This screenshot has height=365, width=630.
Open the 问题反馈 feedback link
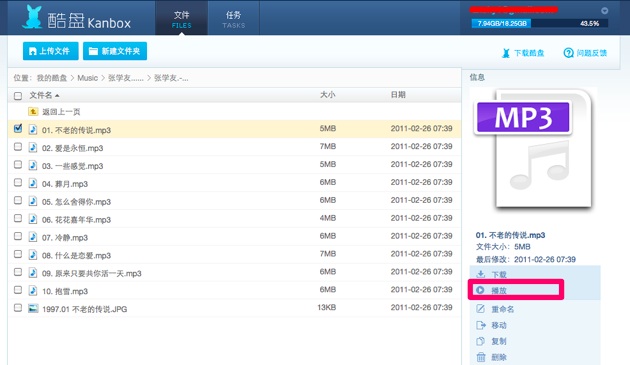[x=591, y=53]
